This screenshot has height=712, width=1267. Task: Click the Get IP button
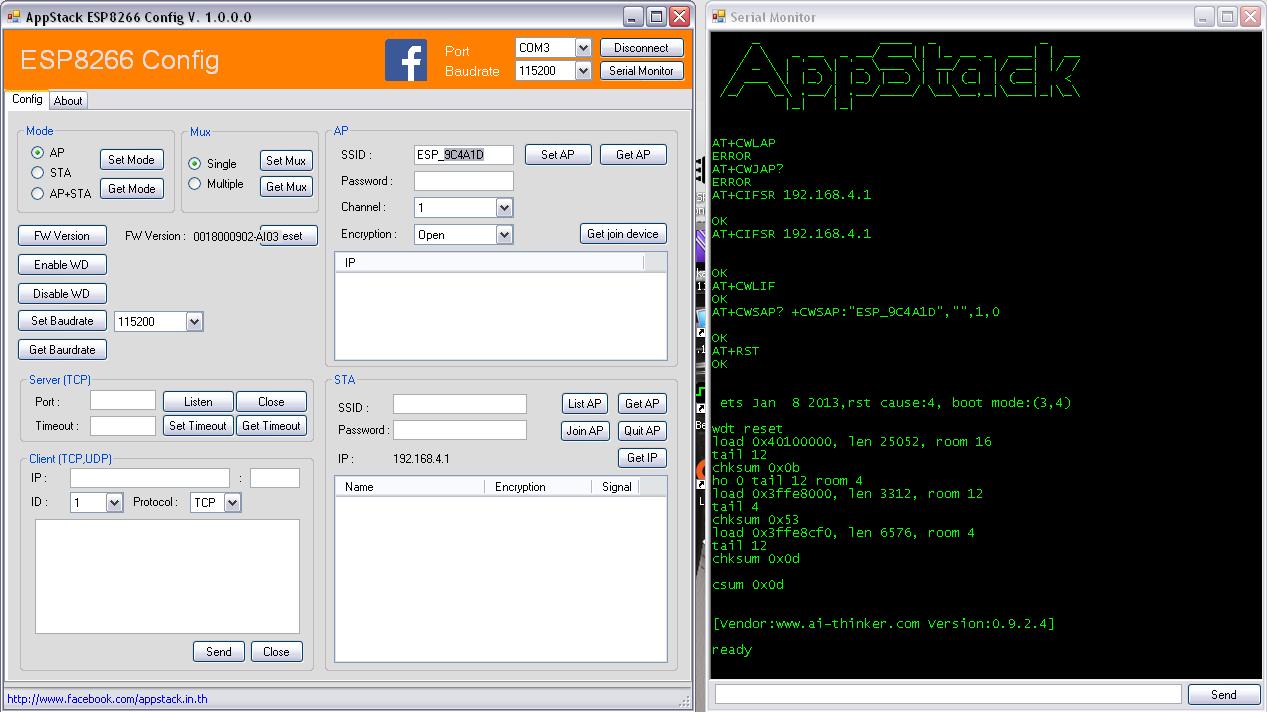642,458
